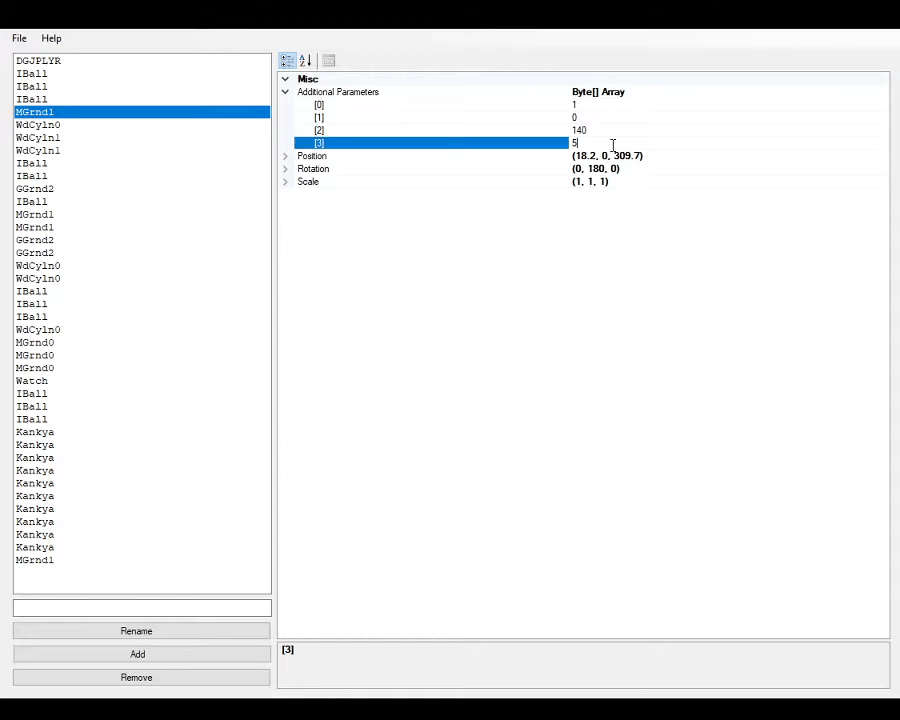Open the File menu

point(18,38)
